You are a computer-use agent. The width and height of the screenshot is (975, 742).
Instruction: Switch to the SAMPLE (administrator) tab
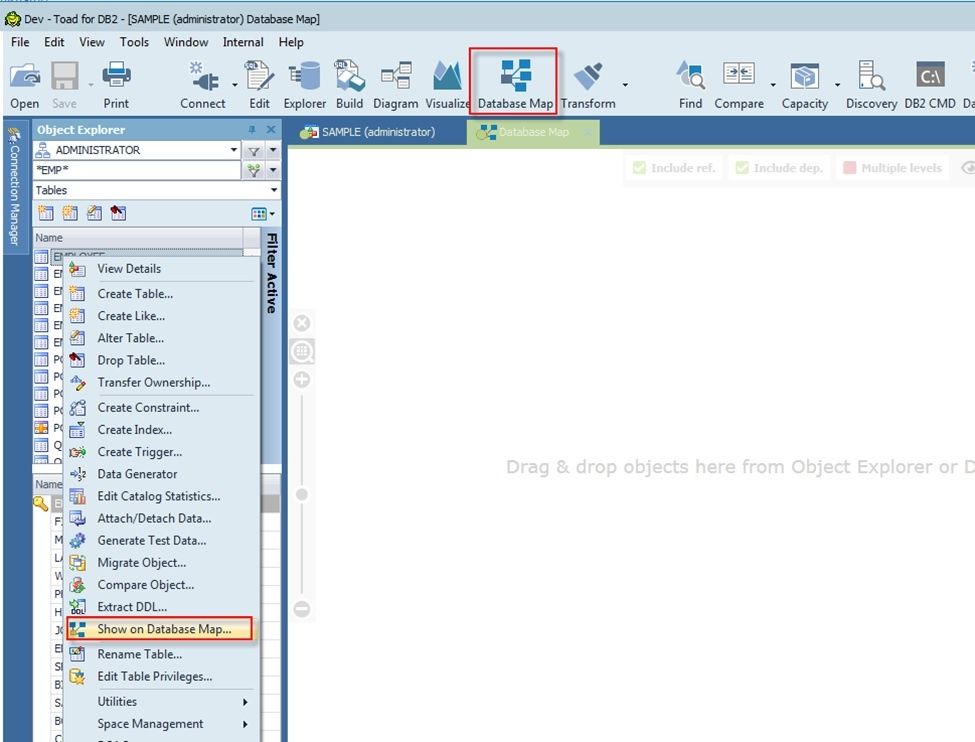coord(368,132)
